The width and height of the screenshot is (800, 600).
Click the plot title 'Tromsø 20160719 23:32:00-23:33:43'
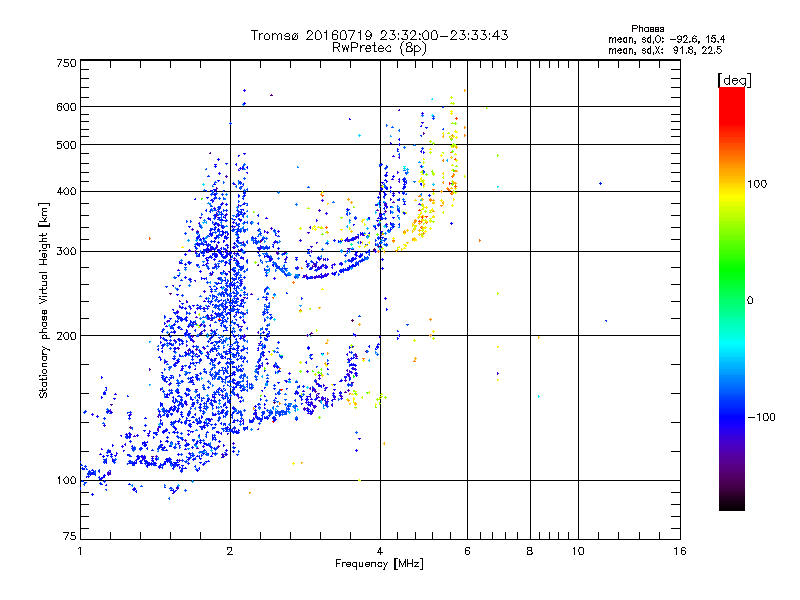point(379,35)
